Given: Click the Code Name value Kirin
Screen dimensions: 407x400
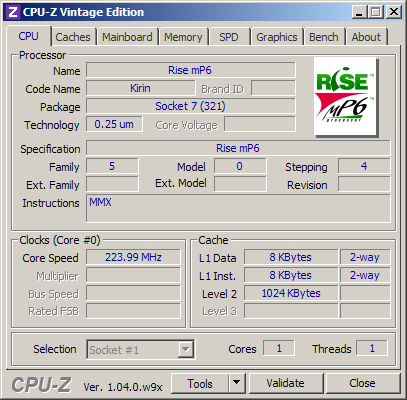Looking at the screenshot, I should coord(140,88).
